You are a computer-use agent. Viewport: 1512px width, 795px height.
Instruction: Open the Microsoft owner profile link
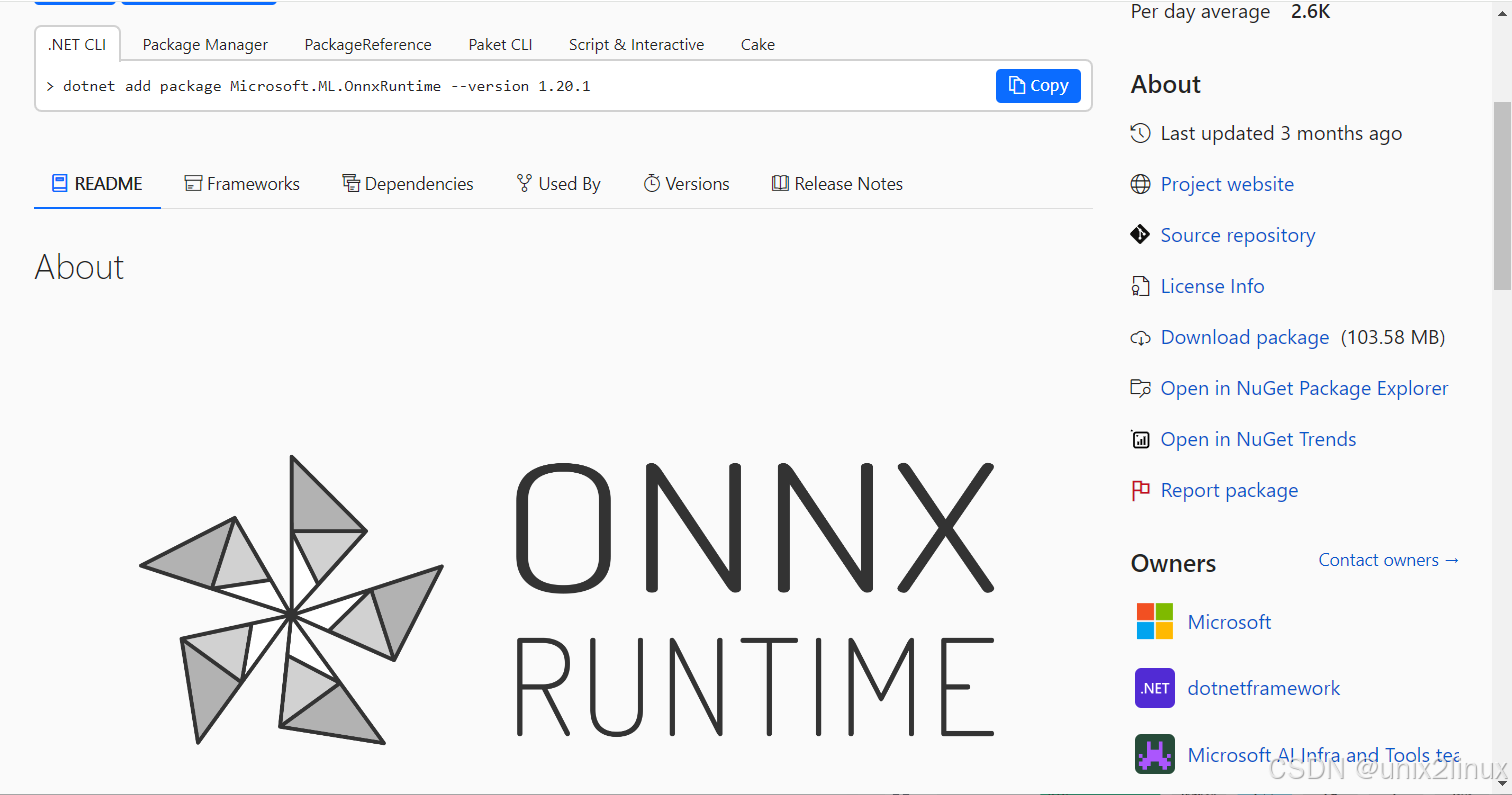(1229, 622)
